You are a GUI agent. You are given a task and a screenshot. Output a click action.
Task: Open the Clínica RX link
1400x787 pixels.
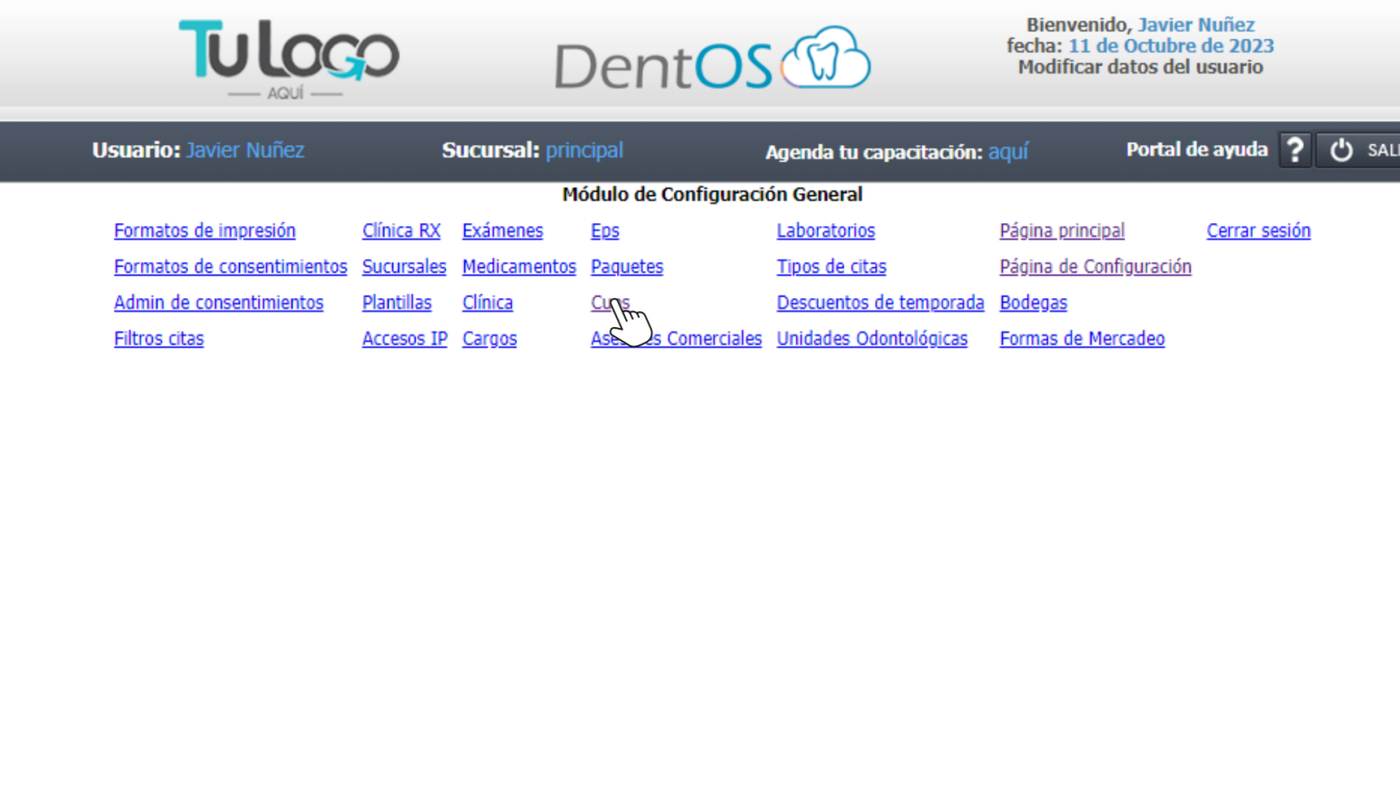click(x=401, y=231)
